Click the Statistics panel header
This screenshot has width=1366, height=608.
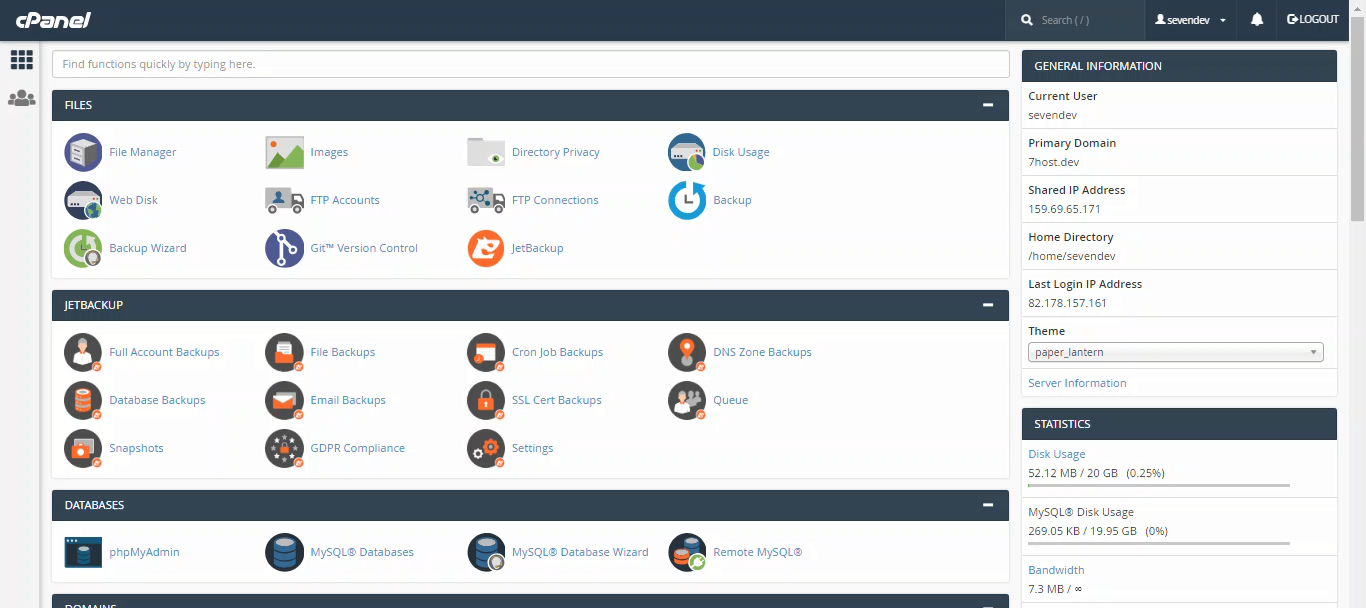tap(1179, 424)
